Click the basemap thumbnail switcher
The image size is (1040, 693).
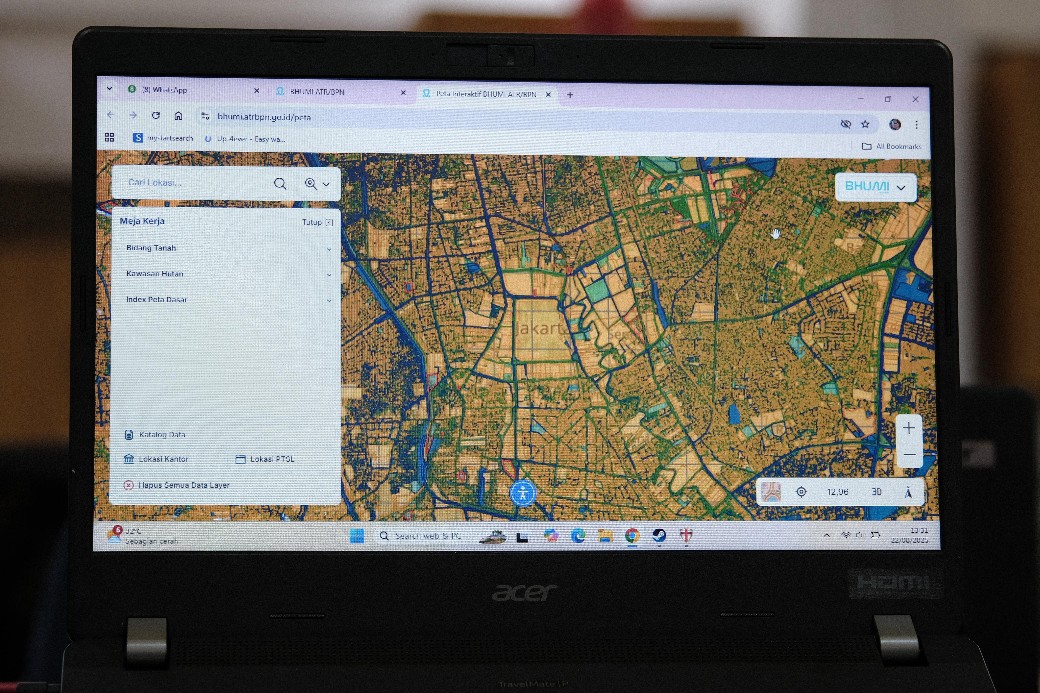(771, 491)
